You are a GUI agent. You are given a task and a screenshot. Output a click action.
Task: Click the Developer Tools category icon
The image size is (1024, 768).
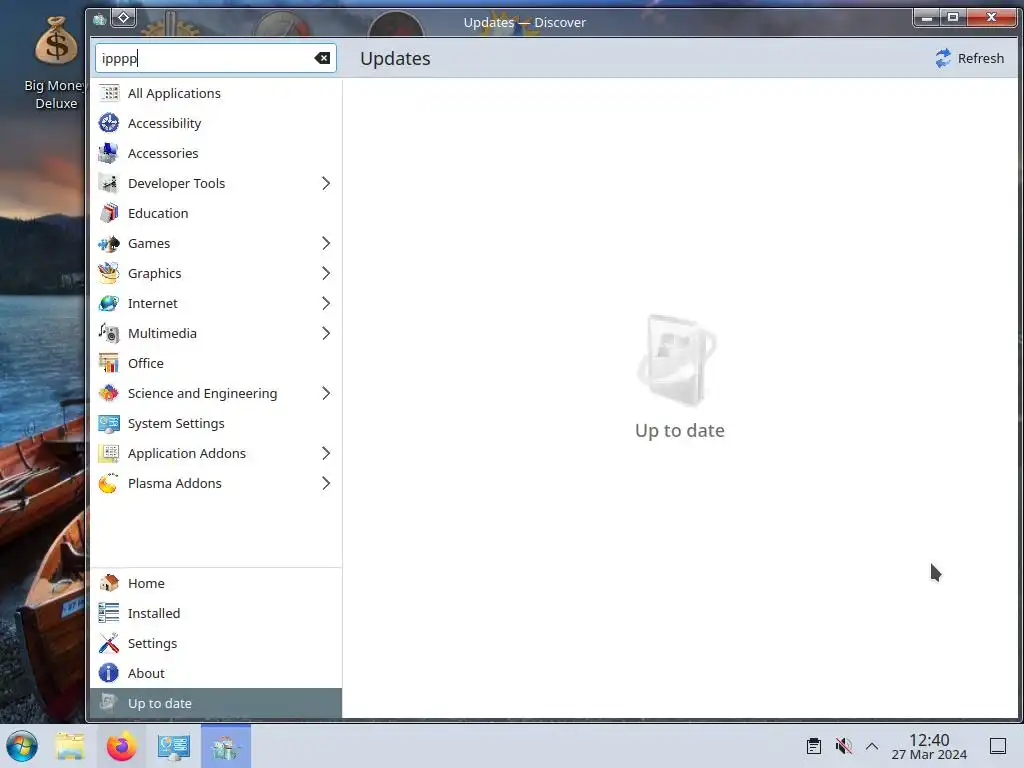(x=109, y=184)
